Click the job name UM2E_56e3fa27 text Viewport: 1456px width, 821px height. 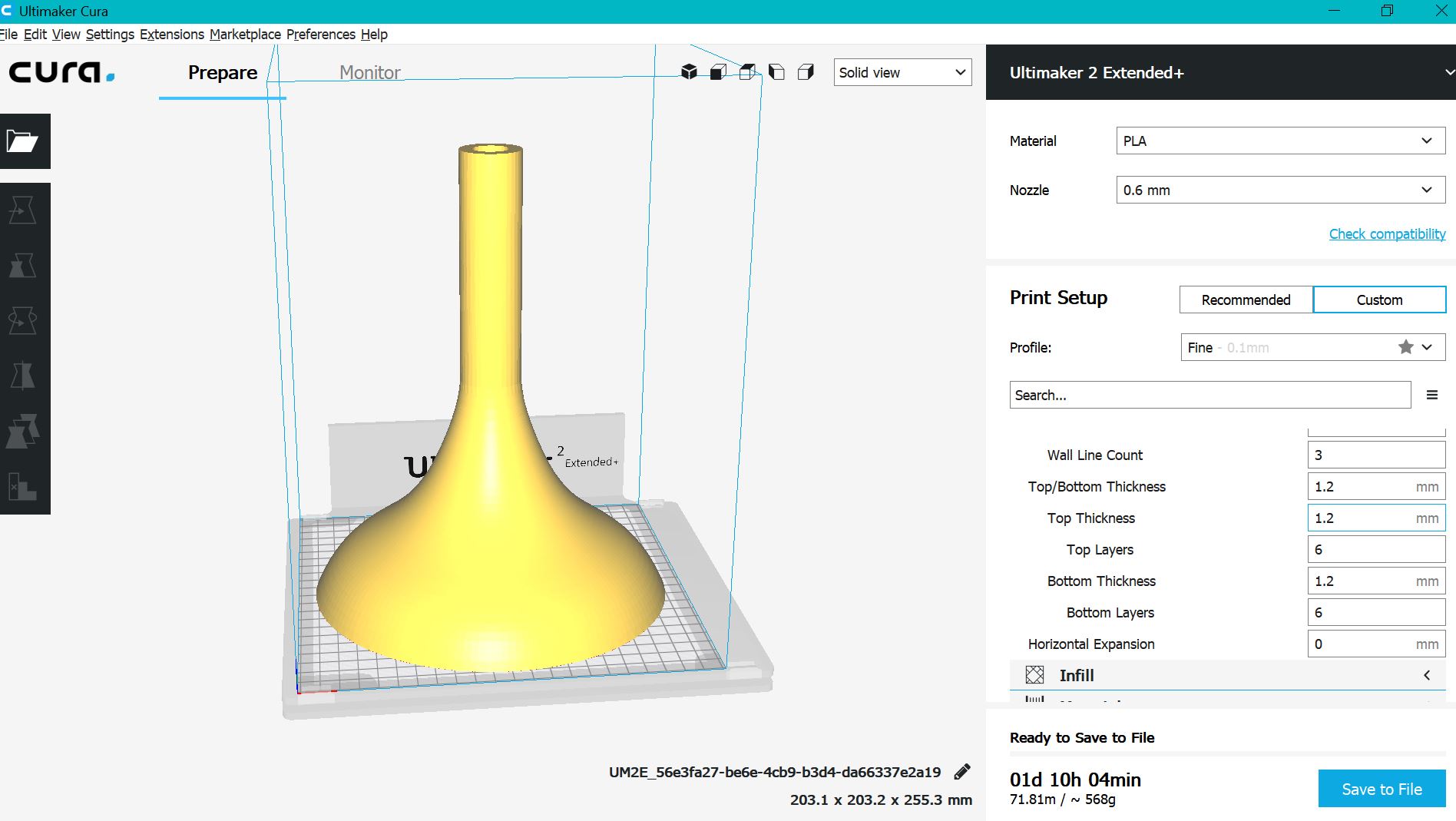click(x=775, y=772)
